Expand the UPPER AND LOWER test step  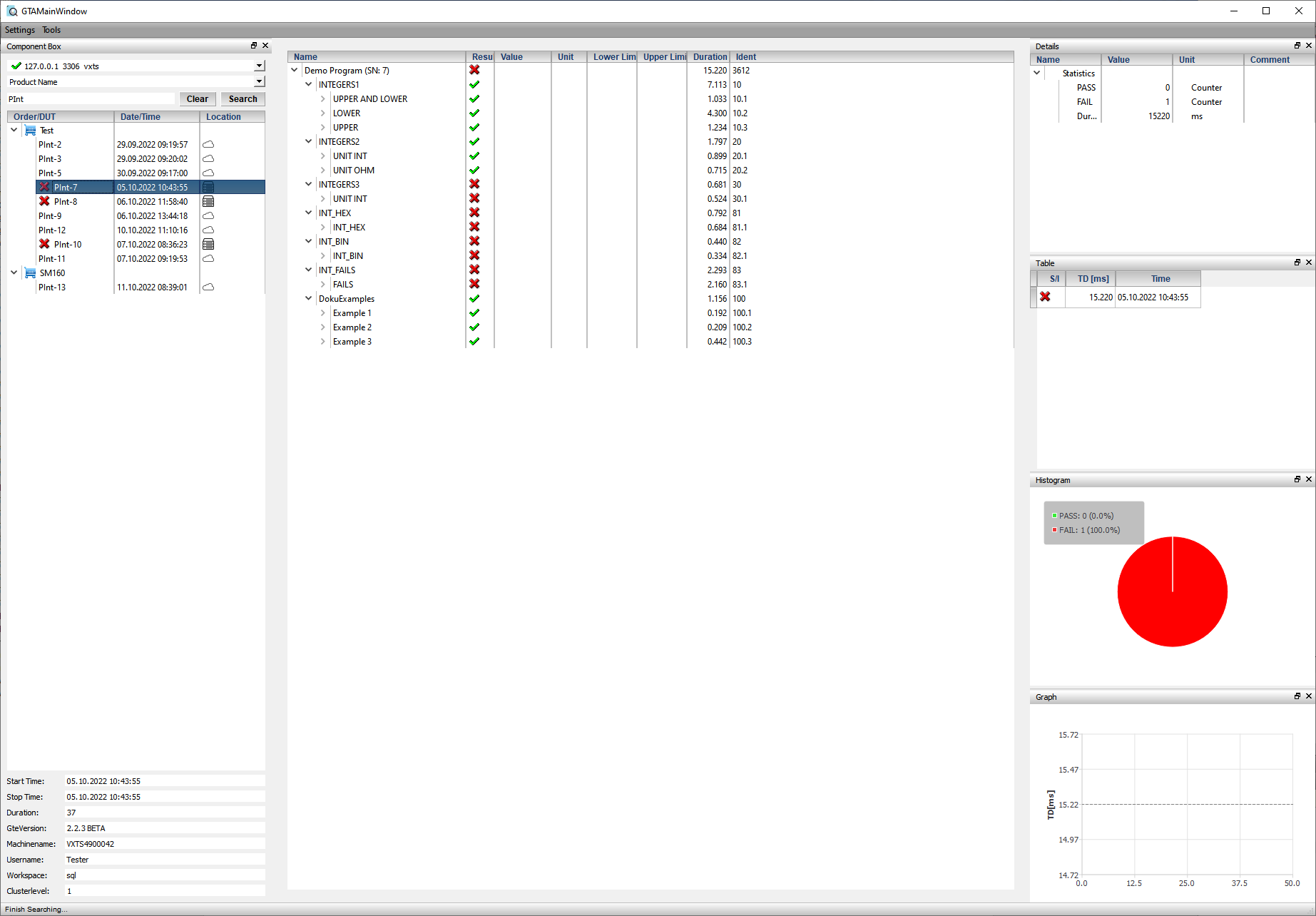point(323,99)
